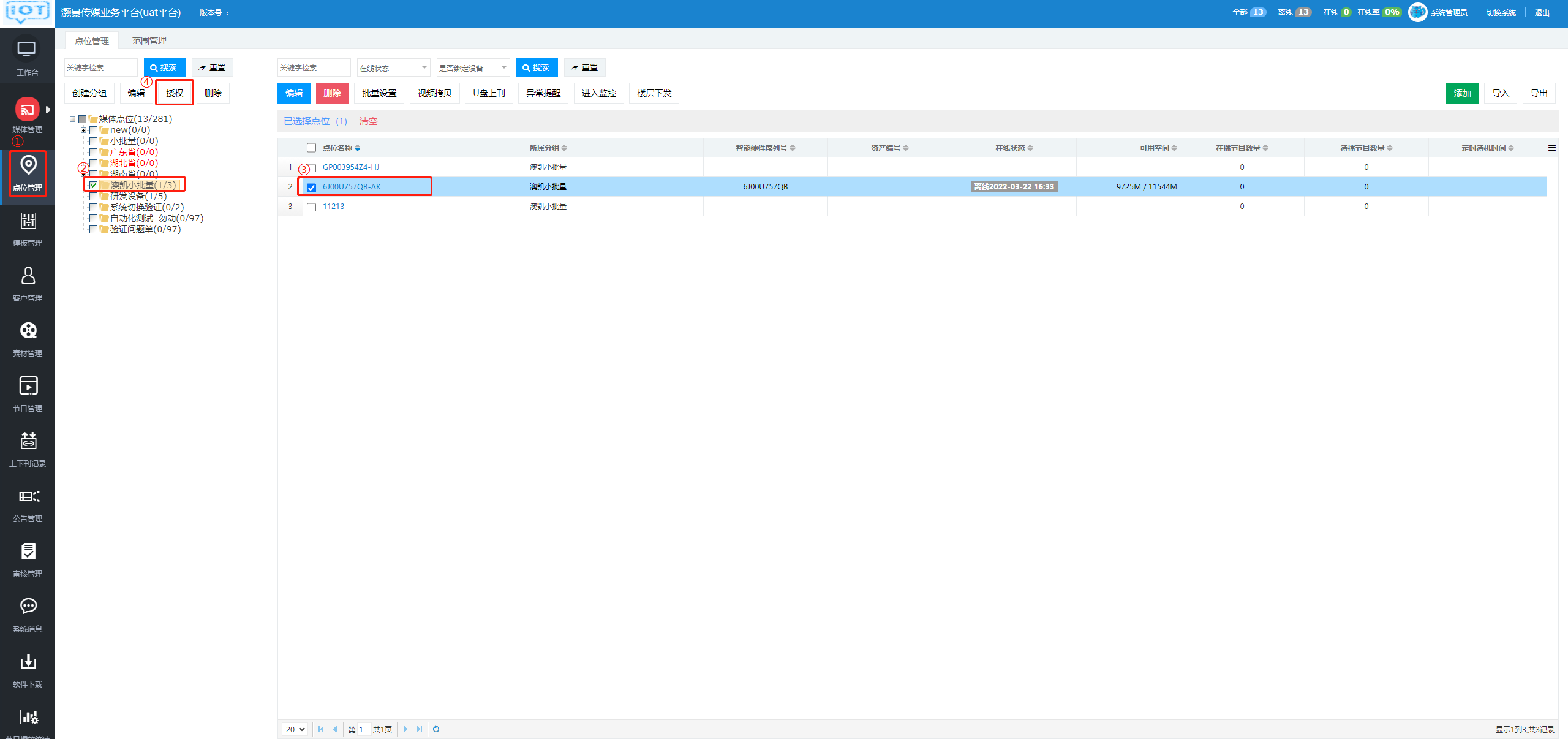1568x739 pixels.
Task: Click the left tree 关键字检索 input field
Action: (100, 67)
